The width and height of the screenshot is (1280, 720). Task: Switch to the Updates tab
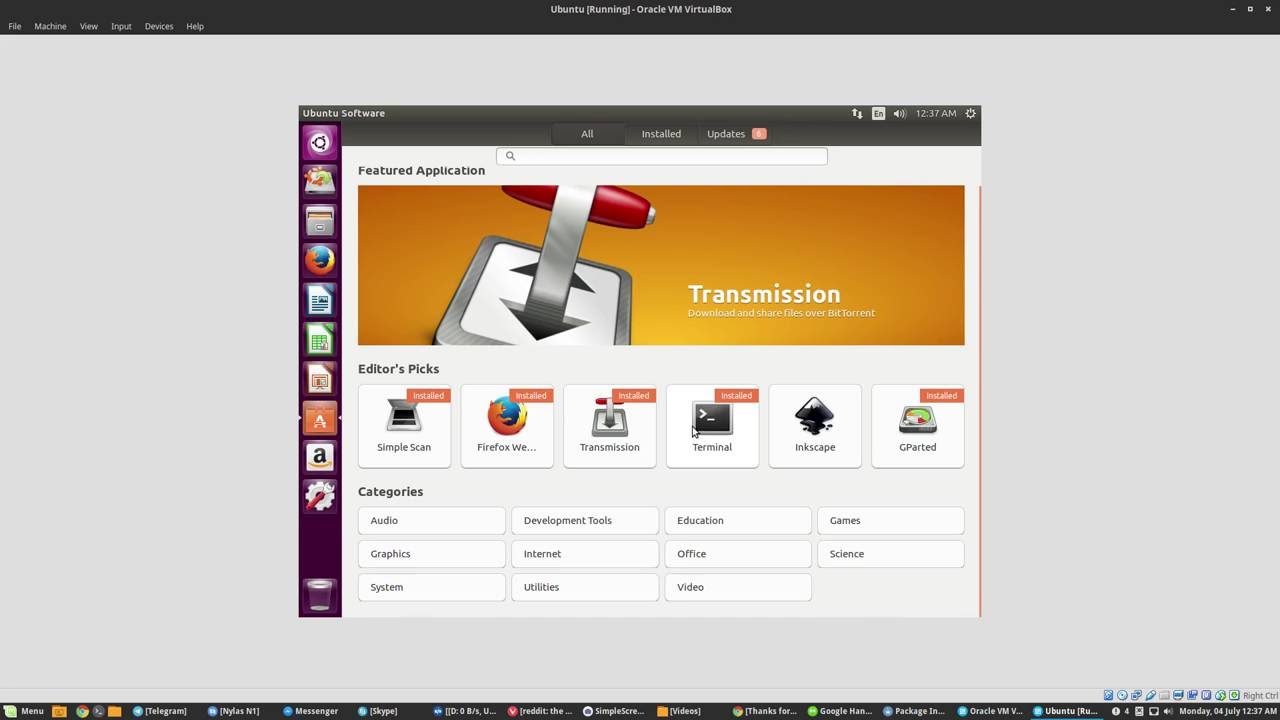pyautogui.click(x=735, y=134)
